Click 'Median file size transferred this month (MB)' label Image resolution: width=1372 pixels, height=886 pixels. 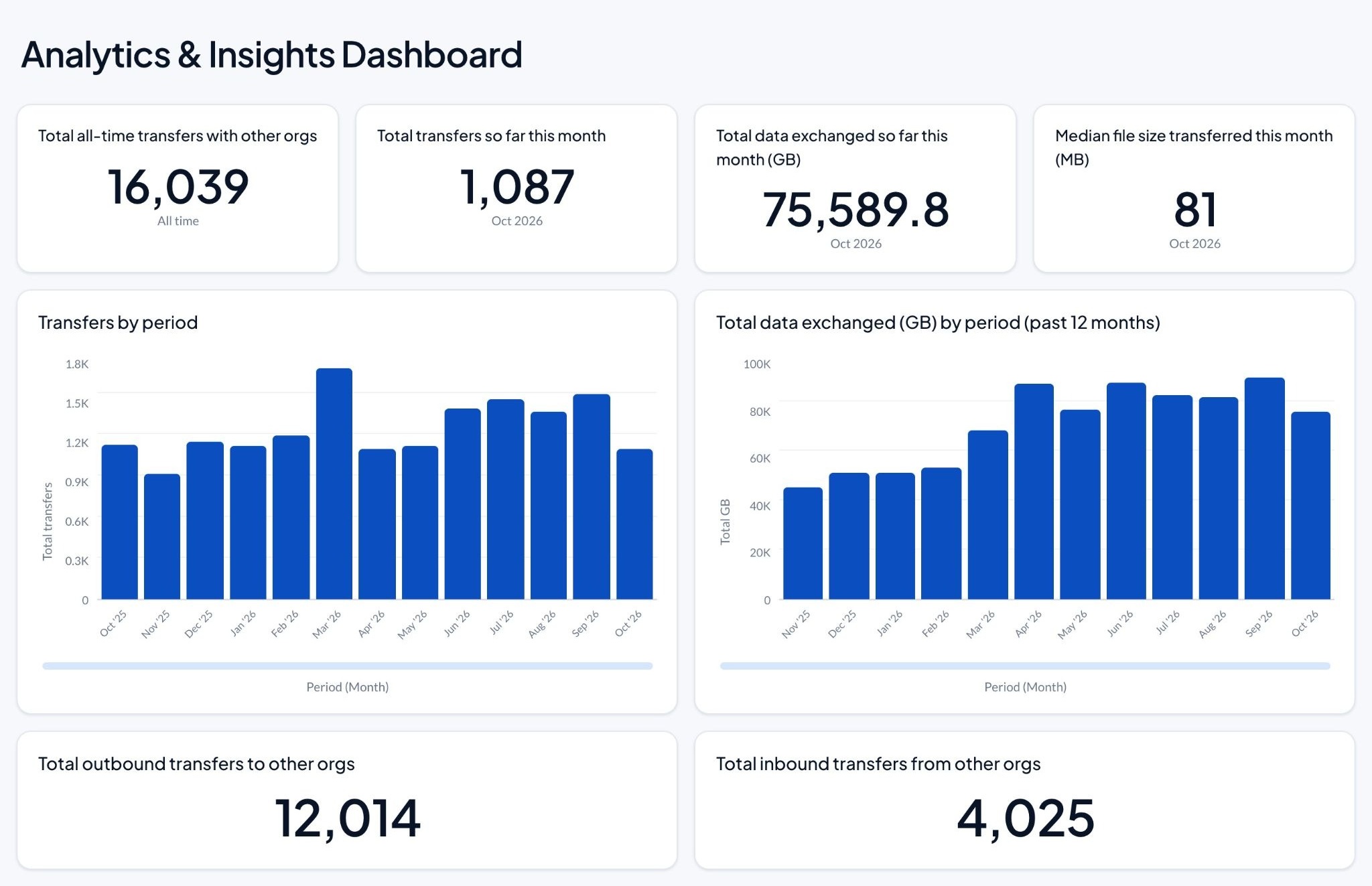coord(1194,147)
